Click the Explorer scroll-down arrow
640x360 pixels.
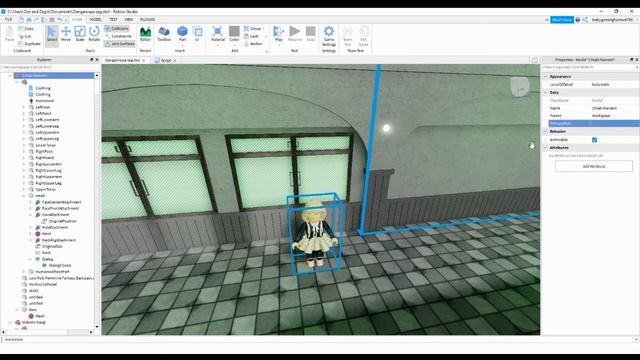97,327
